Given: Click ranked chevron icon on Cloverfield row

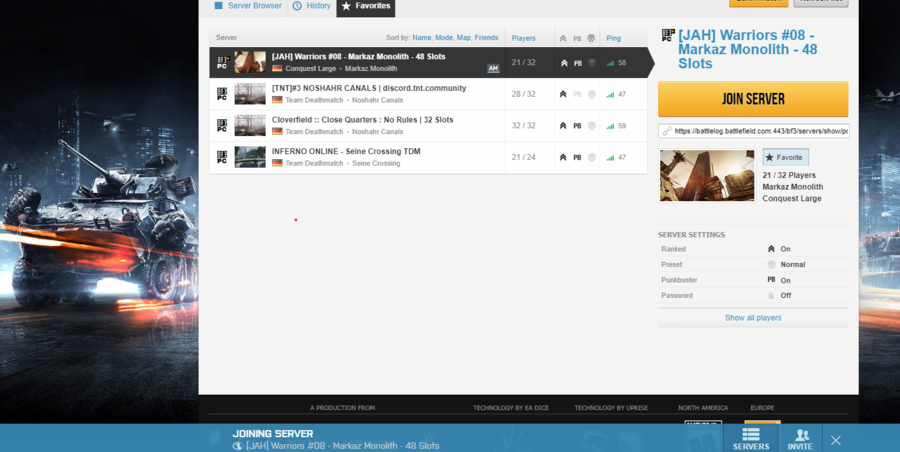Looking at the screenshot, I should tap(563, 126).
